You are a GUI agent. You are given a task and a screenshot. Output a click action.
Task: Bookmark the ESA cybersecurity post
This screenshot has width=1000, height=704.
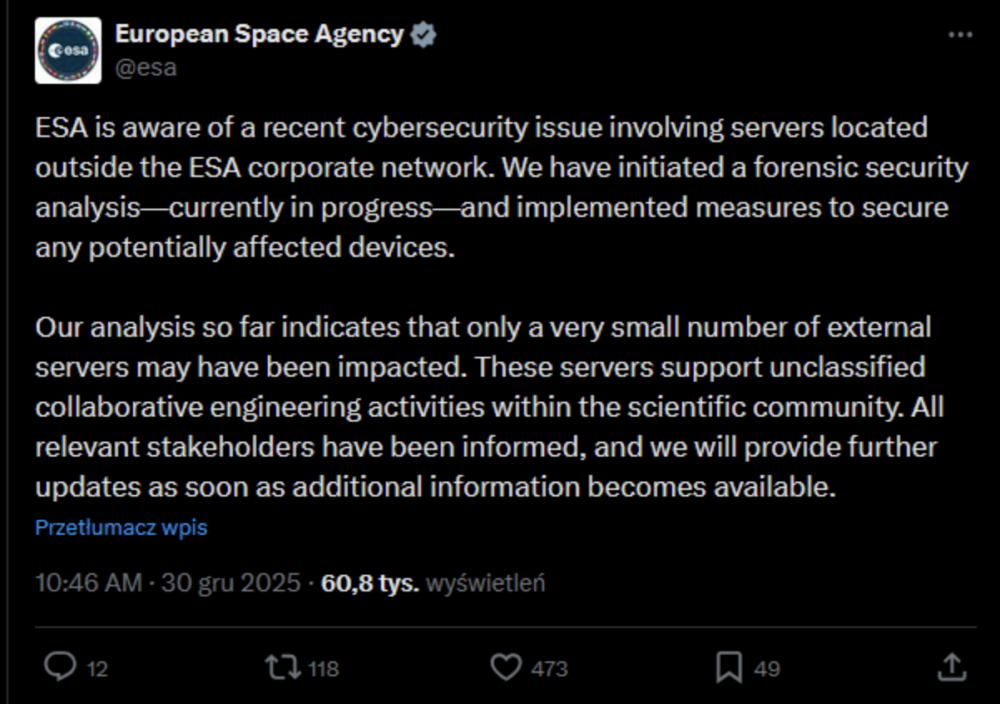pyautogui.click(x=731, y=667)
